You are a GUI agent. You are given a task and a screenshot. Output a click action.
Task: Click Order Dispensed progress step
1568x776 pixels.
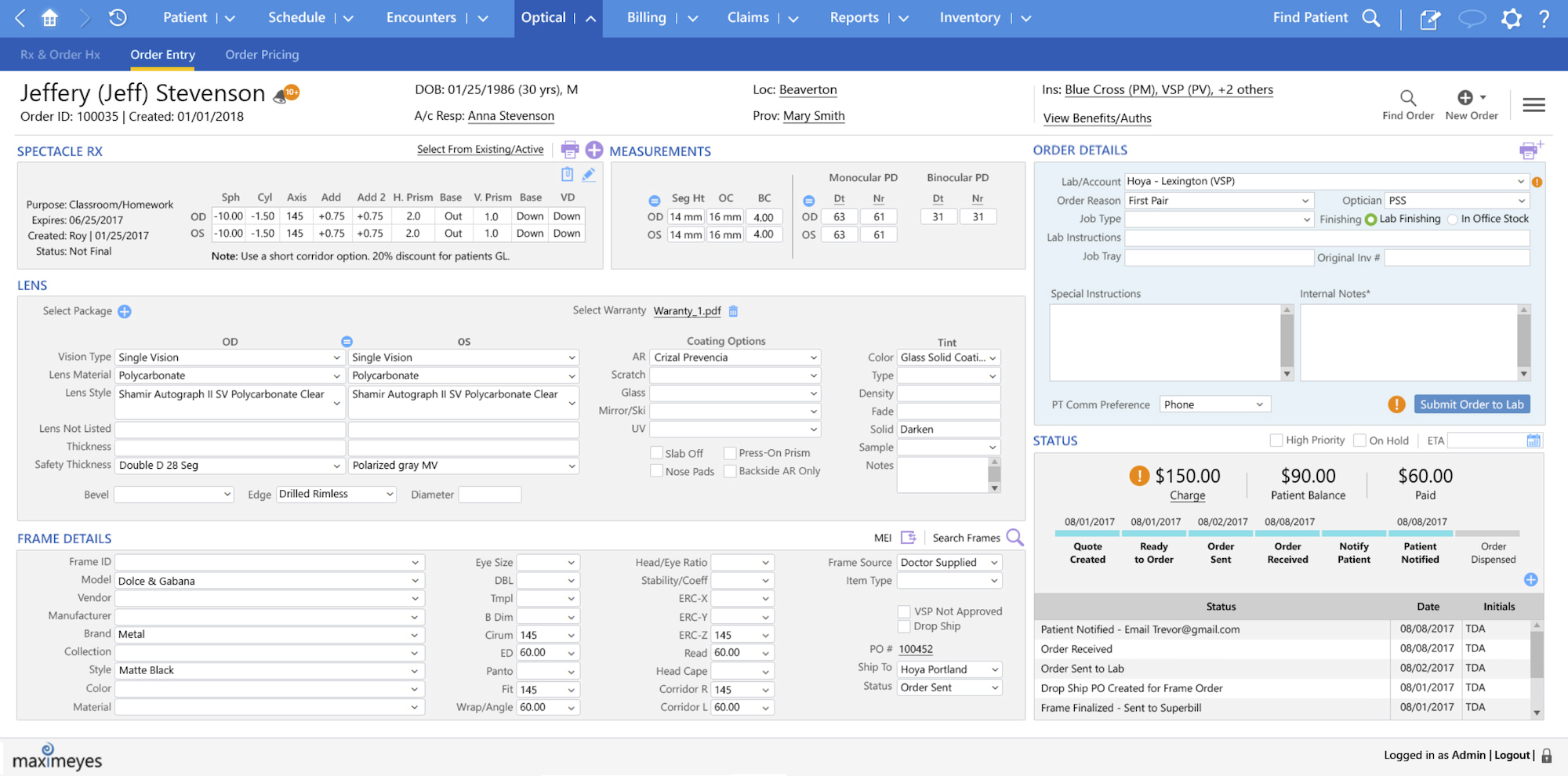tap(1493, 553)
